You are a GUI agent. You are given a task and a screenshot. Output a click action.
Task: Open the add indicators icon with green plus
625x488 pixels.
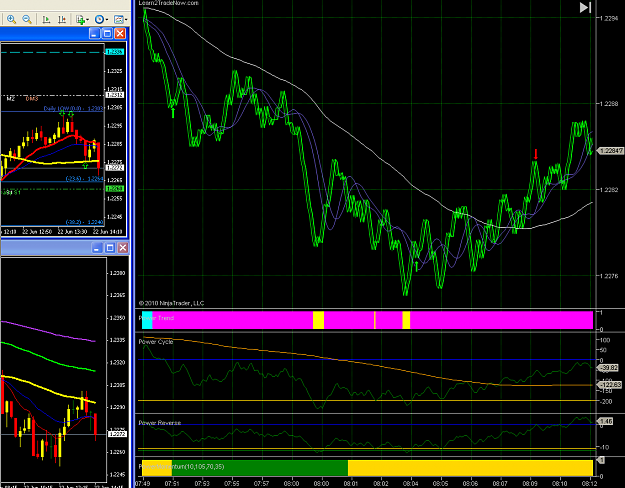click(x=80, y=19)
